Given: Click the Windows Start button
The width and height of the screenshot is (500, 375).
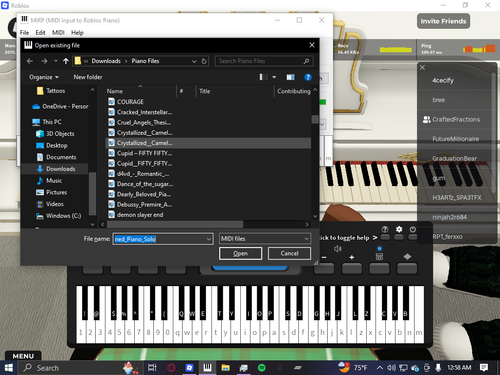Looking at the screenshot, I should (x=9, y=368).
